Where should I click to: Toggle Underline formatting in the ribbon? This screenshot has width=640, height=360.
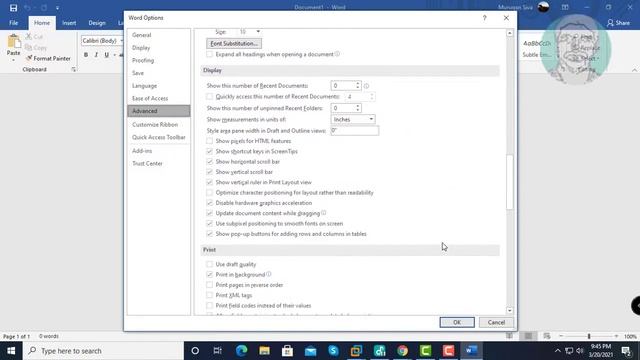coord(107,55)
